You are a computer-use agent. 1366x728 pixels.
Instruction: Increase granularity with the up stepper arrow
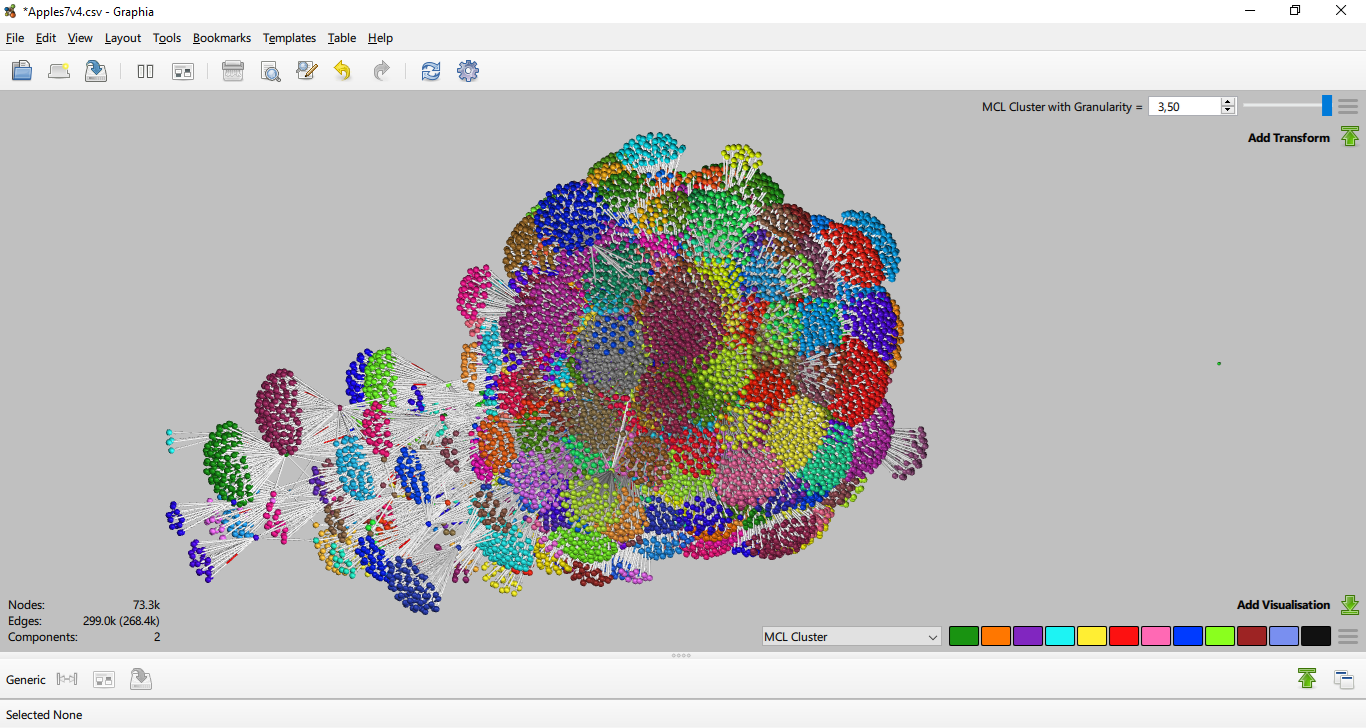point(1229,102)
